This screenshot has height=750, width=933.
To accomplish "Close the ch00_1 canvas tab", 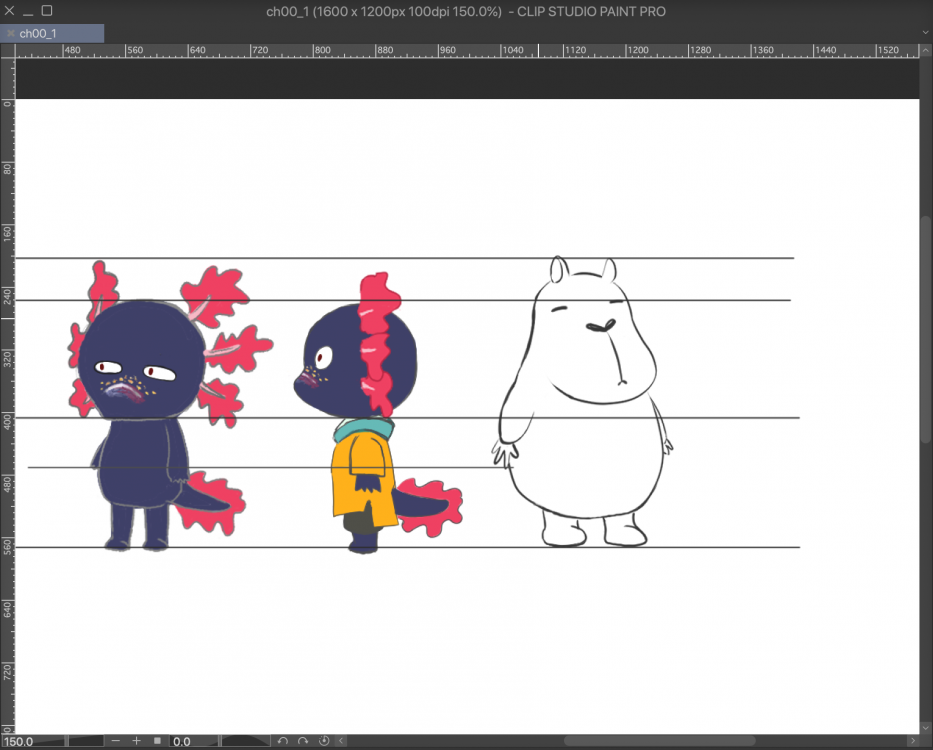I will point(10,33).
